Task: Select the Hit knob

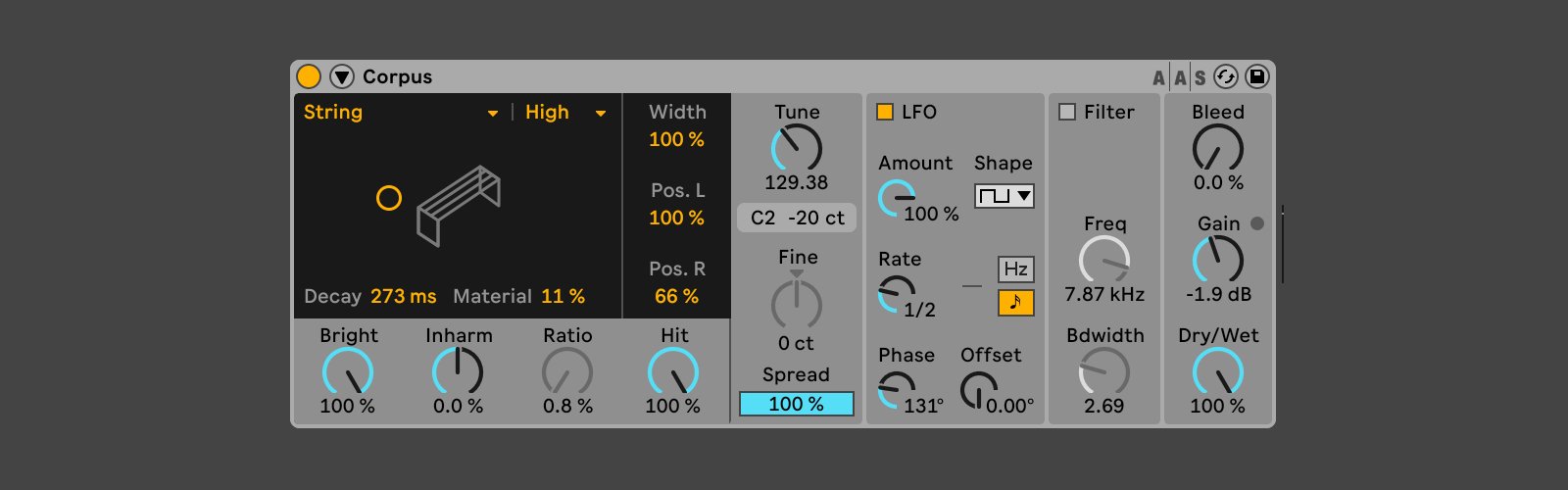Action: [673, 373]
